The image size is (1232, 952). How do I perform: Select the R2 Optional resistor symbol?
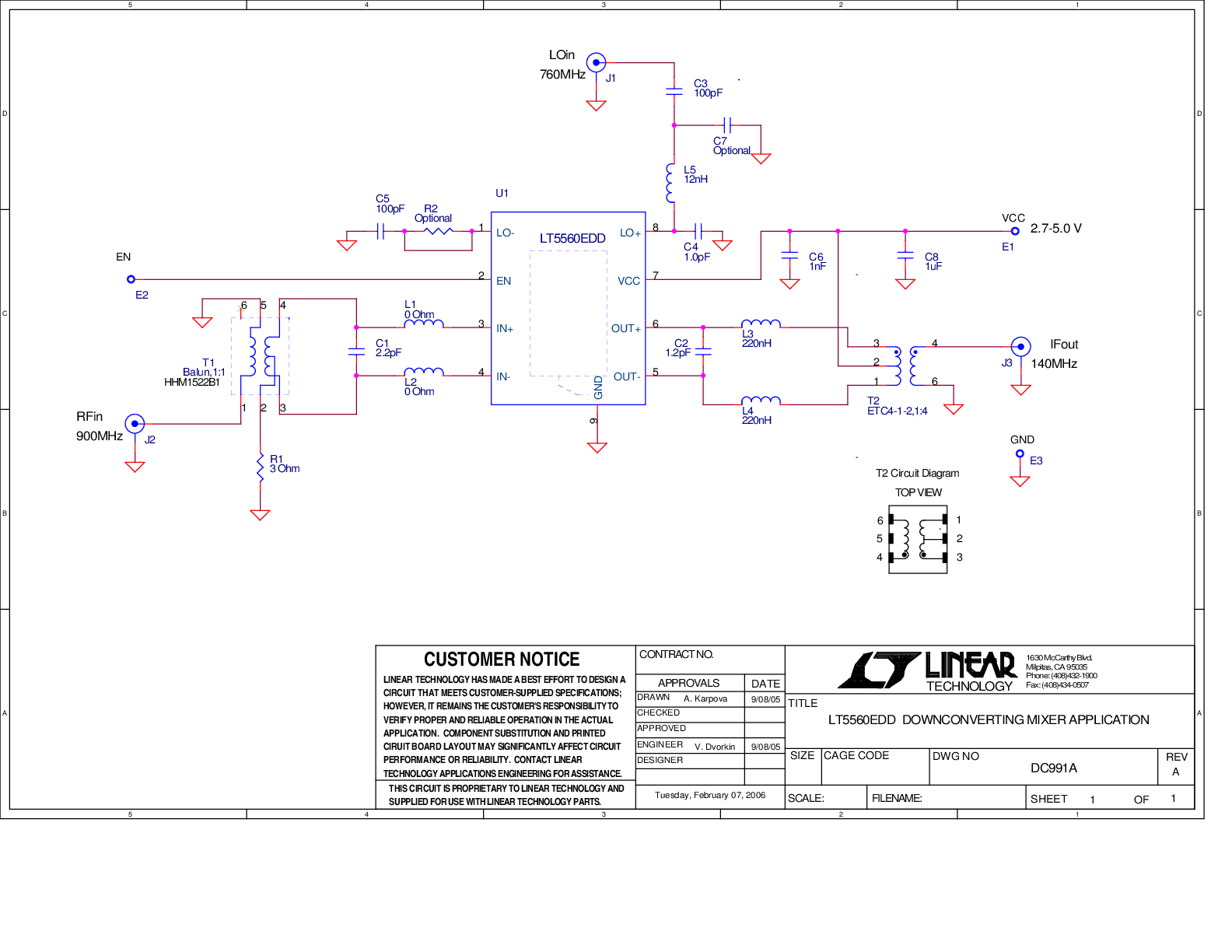[x=438, y=231]
